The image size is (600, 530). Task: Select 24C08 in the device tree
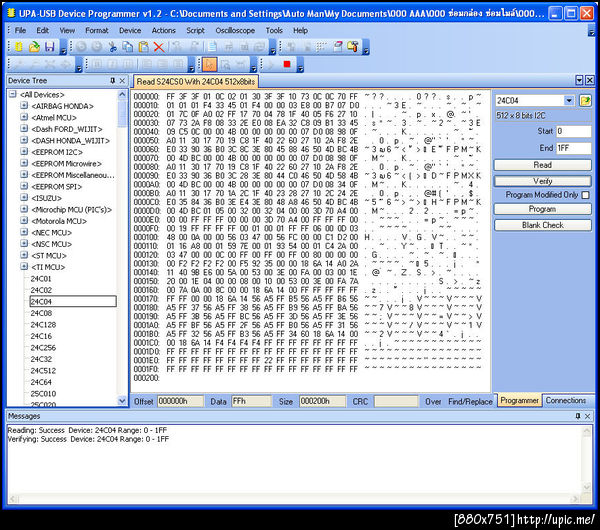[x=41, y=313]
